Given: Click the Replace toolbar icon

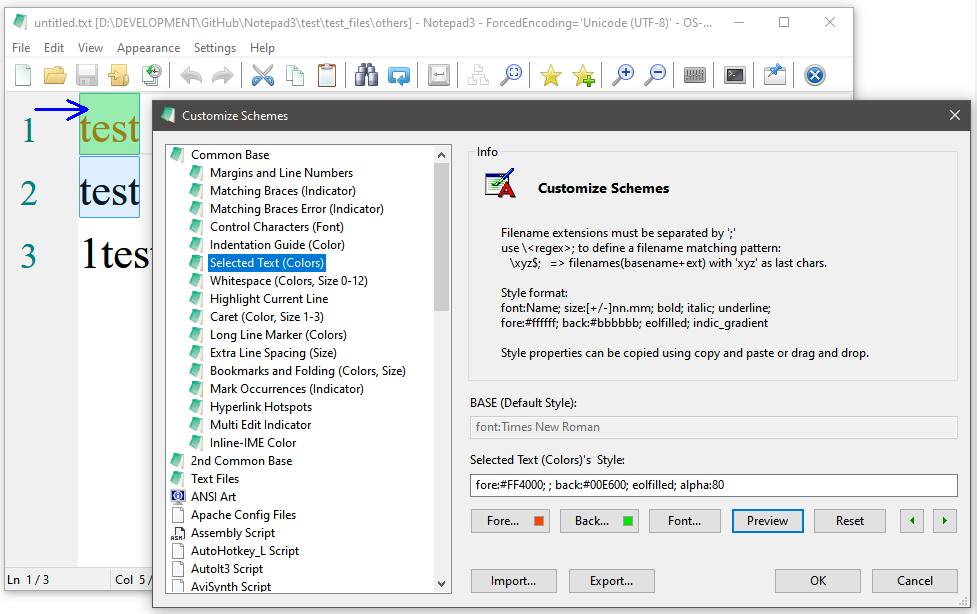Looking at the screenshot, I should pos(399,75).
